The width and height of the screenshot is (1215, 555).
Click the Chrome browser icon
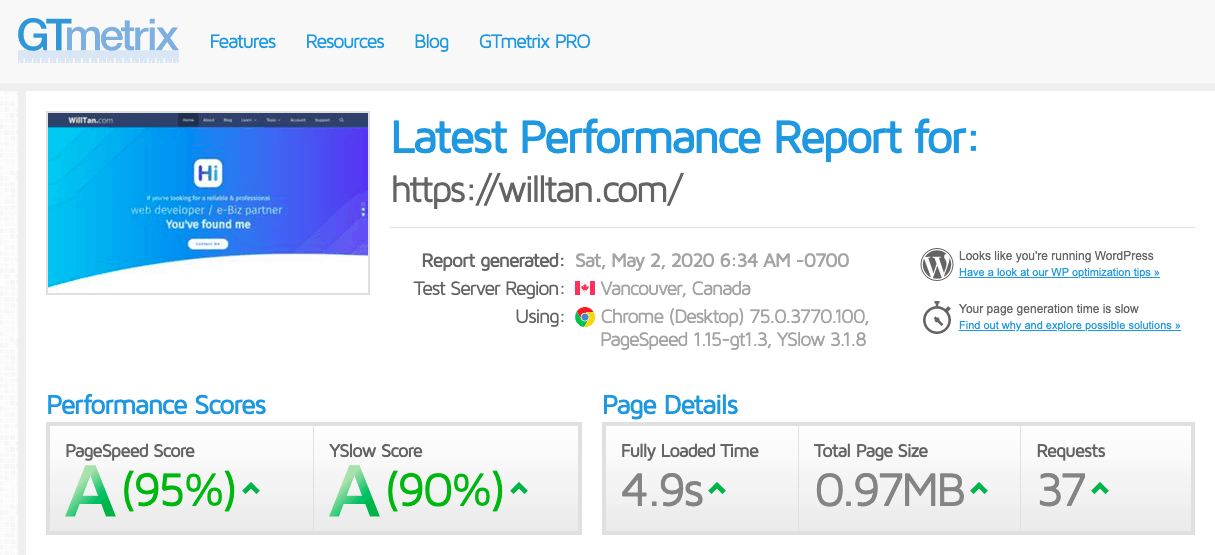point(585,317)
